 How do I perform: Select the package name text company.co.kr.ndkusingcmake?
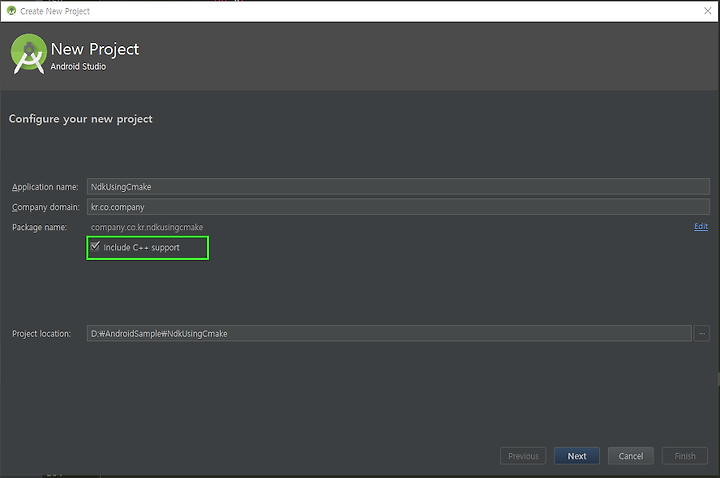click(147, 227)
